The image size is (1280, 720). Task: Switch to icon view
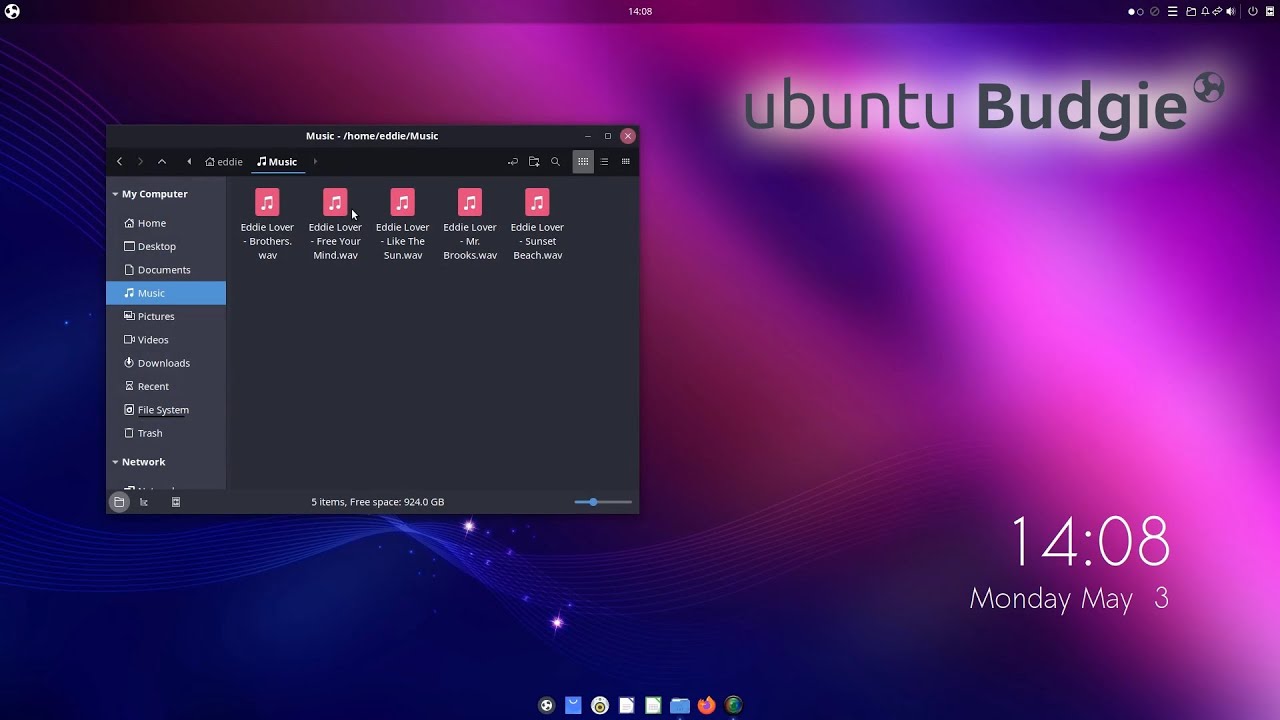coord(583,162)
